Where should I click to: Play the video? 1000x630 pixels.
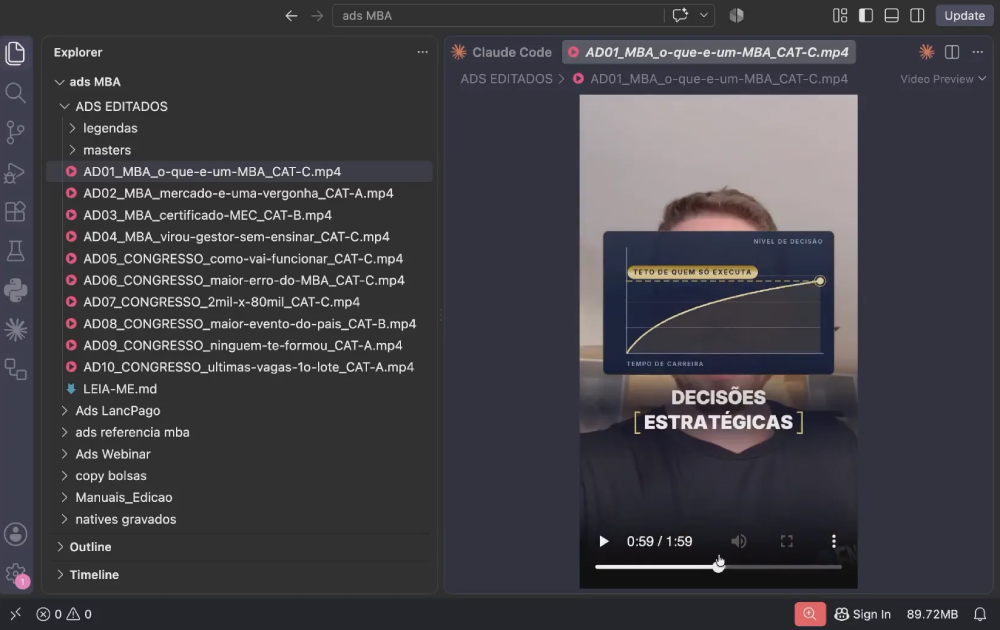603,541
